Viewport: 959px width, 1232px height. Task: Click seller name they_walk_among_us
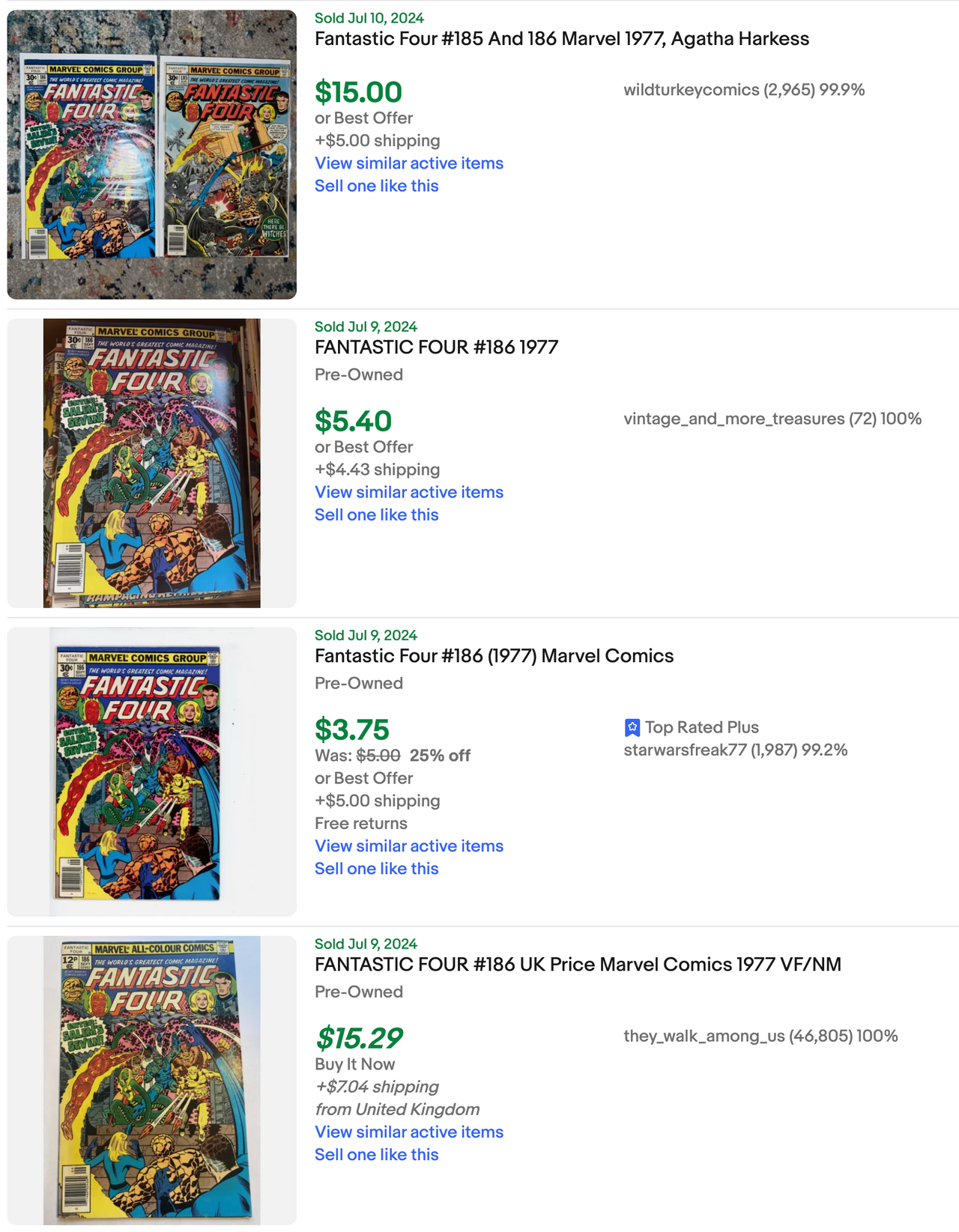pyautogui.click(x=704, y=1036)
